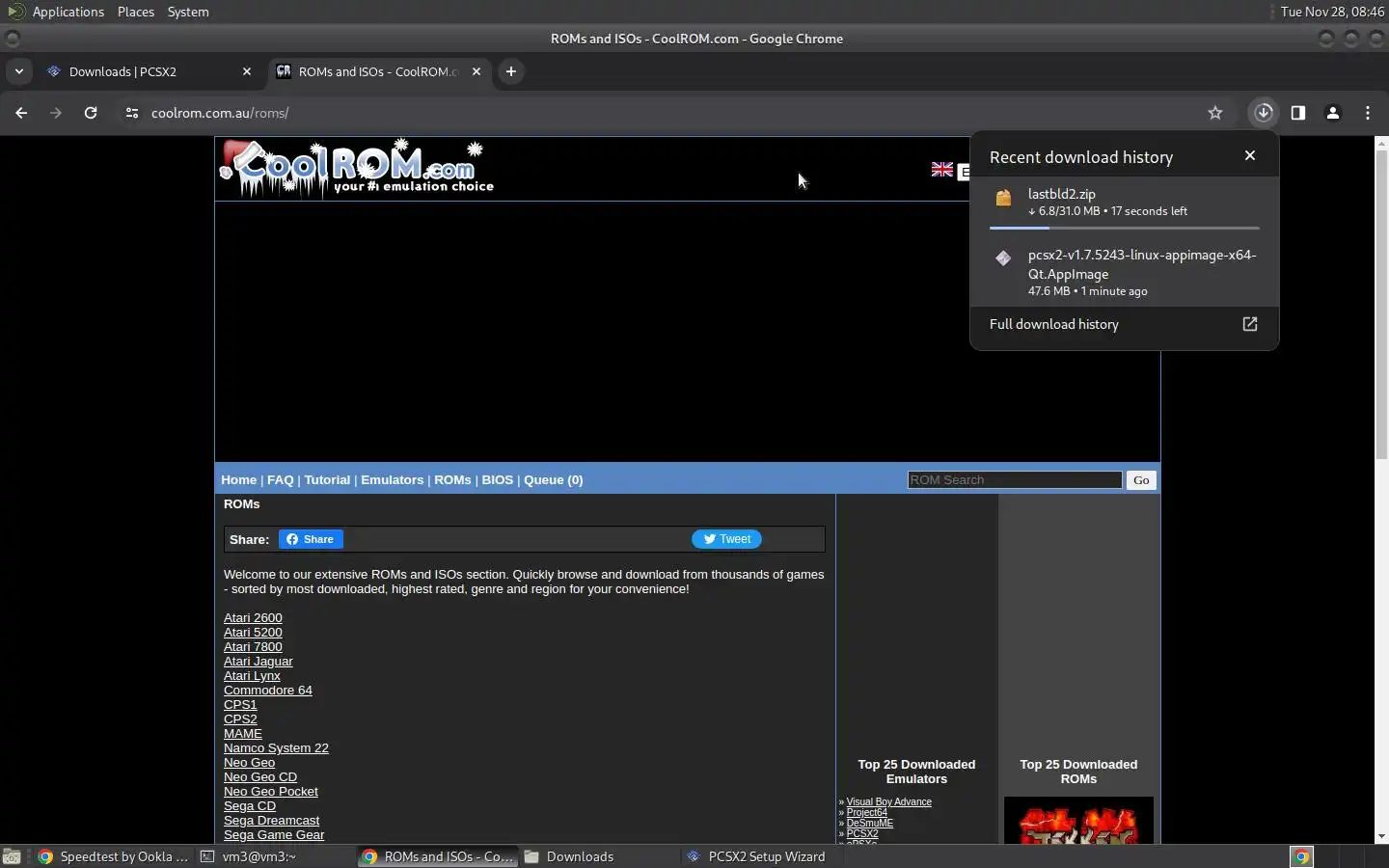Open full download history external icon
This screenshot has width=1389, height=868.
tap(1250, 324)
